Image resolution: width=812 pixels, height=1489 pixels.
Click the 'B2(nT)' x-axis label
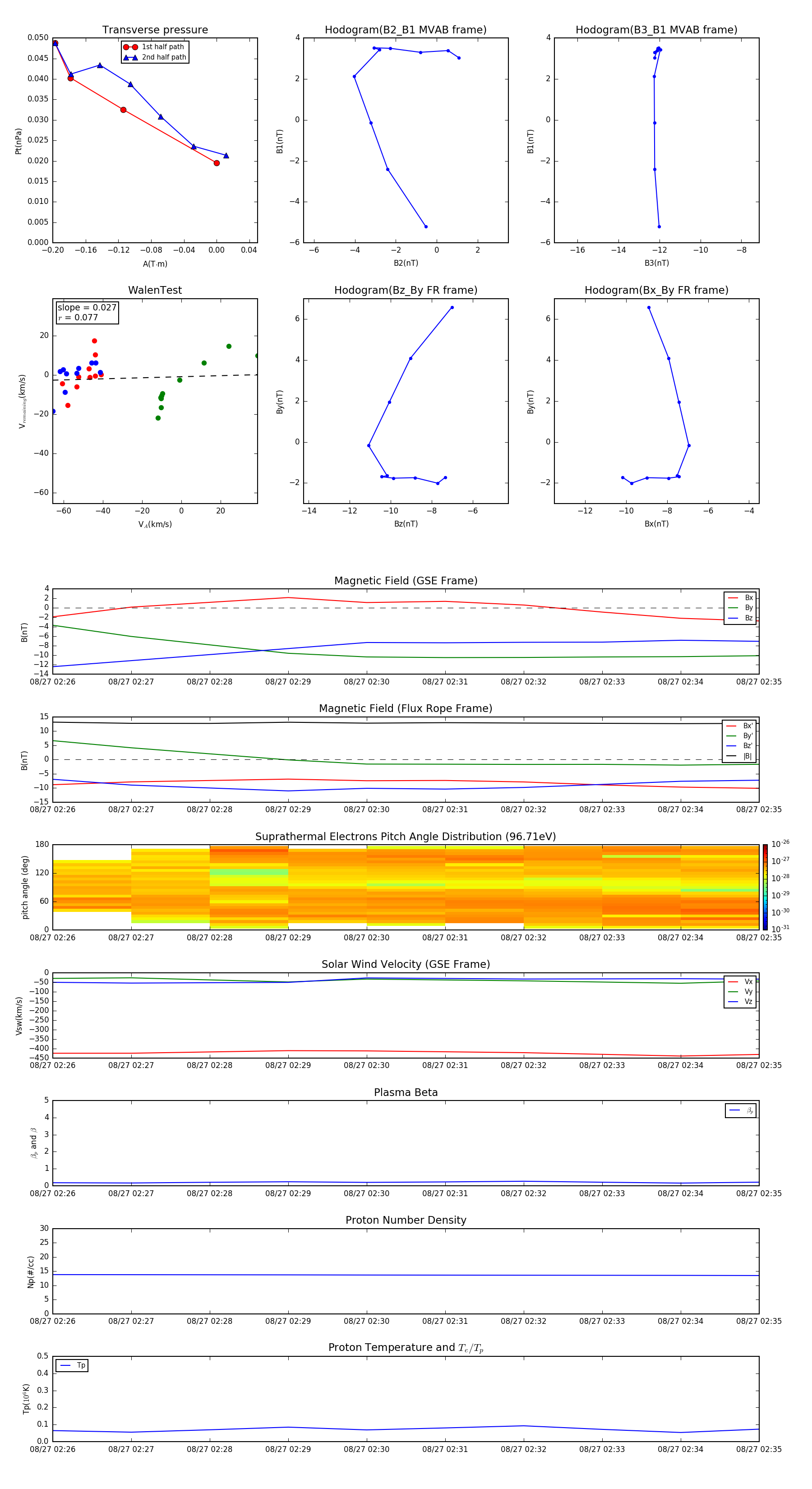pos(406,263)
